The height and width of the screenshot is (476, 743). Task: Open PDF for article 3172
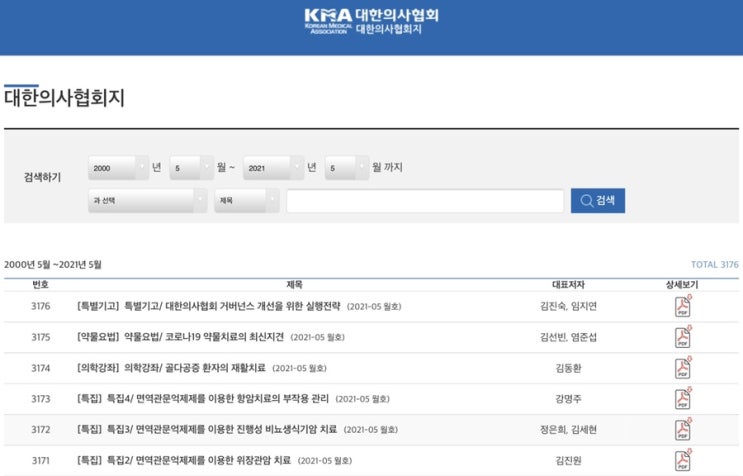pos(683,429)
